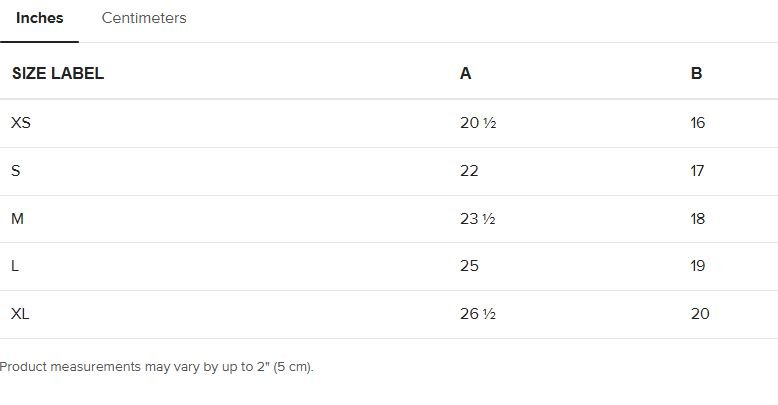Click the 26 ½ value in XL row
Image resolution: width=778 pixels, height=405 pixels.
478,314
